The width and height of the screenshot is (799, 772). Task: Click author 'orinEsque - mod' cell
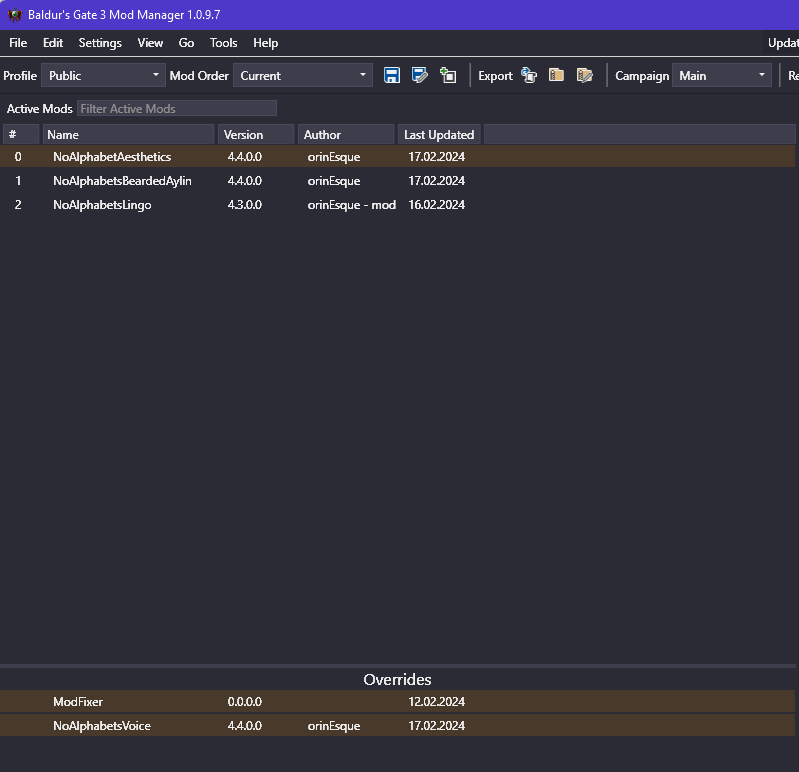pyautogui.click(x=352, y=205)
